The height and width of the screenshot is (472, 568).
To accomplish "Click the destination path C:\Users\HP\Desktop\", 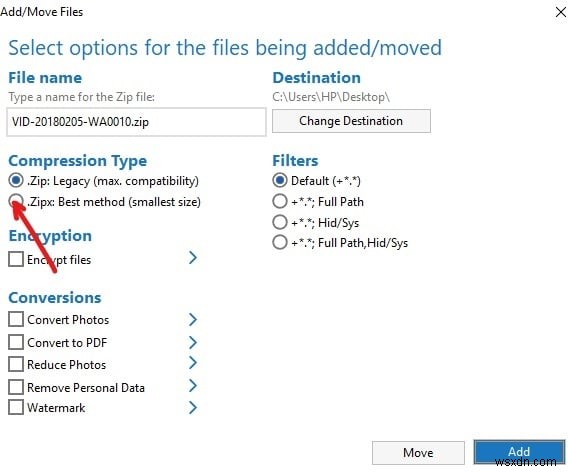I will click(x=331, y=97).
